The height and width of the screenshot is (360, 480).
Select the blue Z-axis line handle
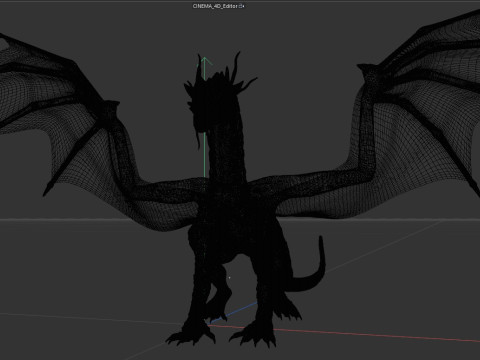point(233,313)
